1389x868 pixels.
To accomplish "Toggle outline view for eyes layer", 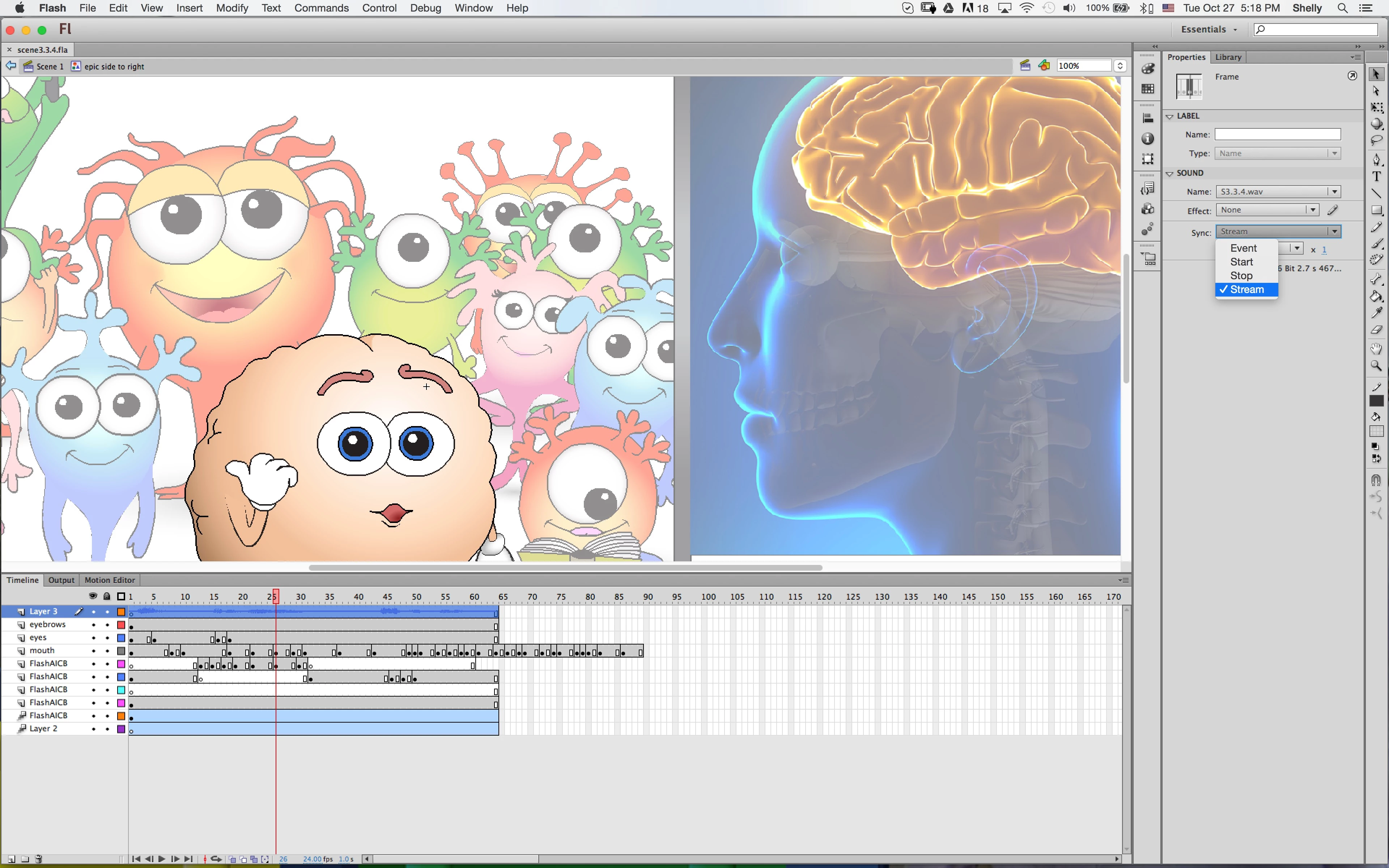I will click(121, 638).
